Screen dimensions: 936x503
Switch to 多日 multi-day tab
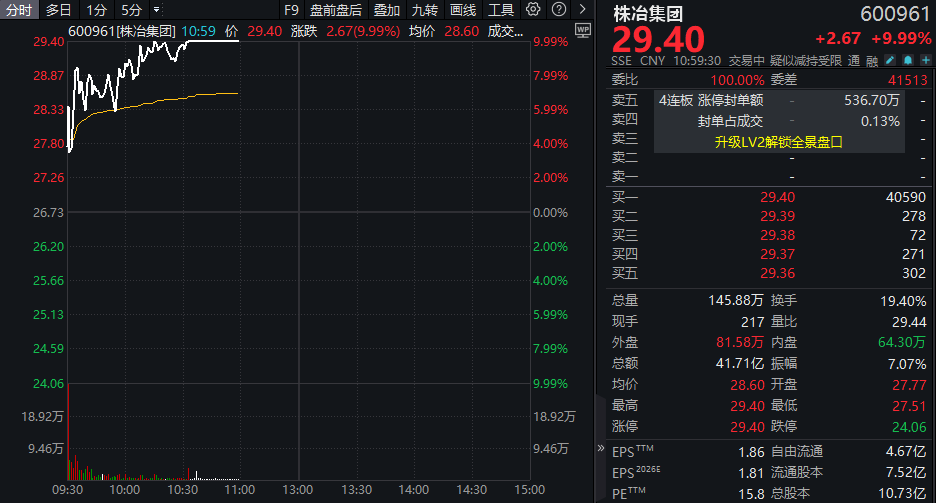click(58, 10)
